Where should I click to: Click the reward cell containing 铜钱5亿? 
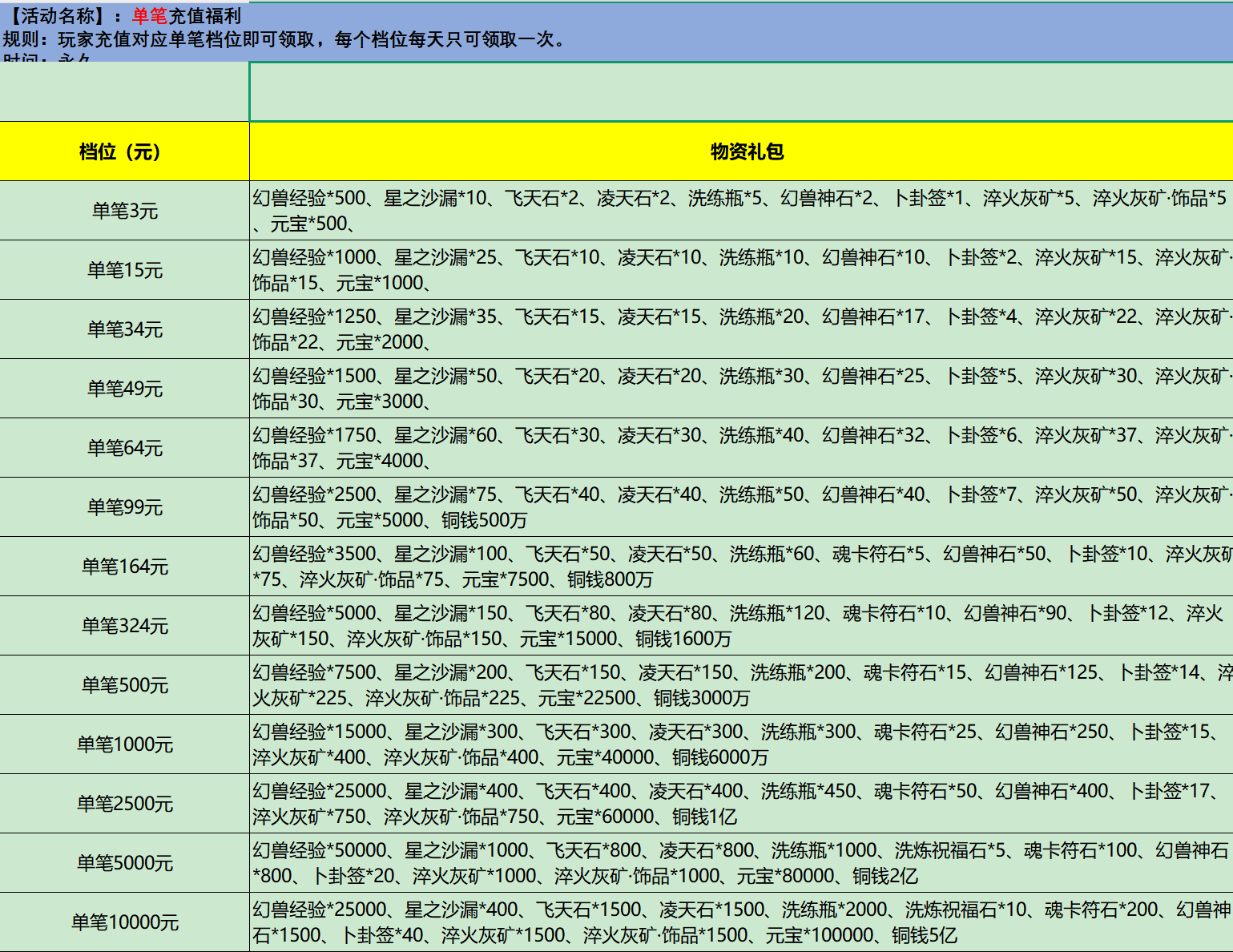[x=741, y=922]
